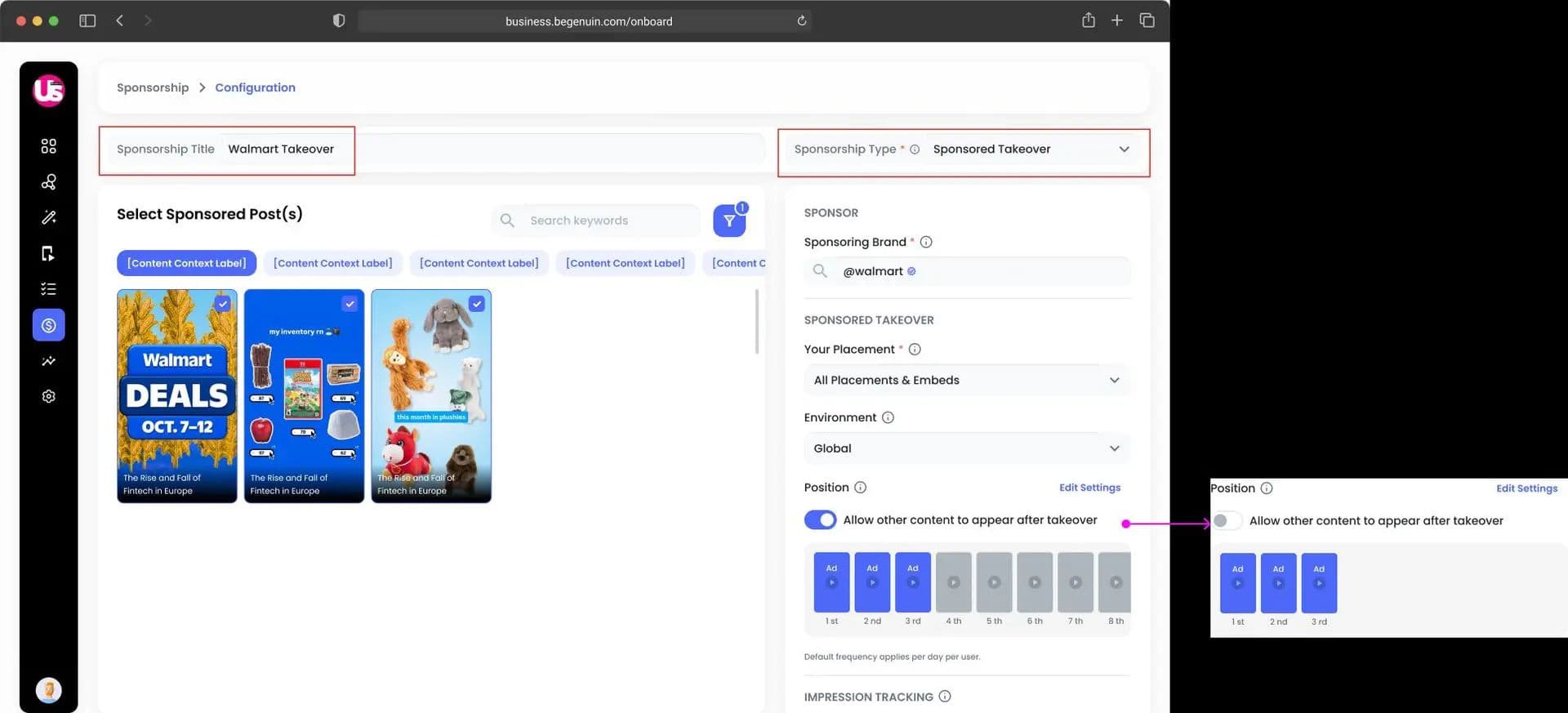Click the verified badge next to @walmart
1568x713 pixels.
pyautogui.click(x=911, y=271)
